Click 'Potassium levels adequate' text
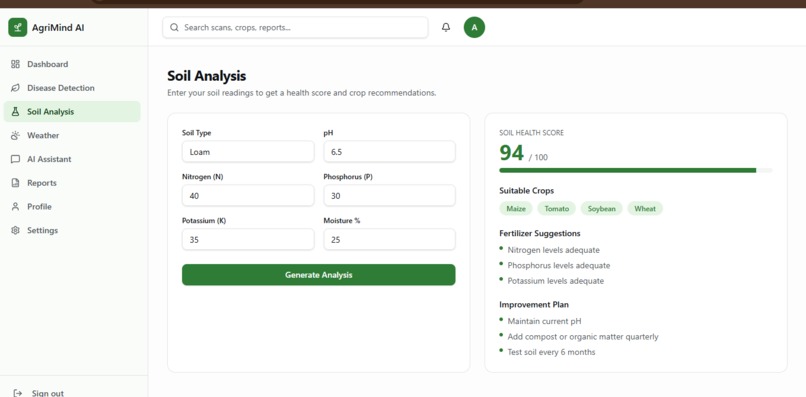806x397 pixels. (x=556, y=281)
